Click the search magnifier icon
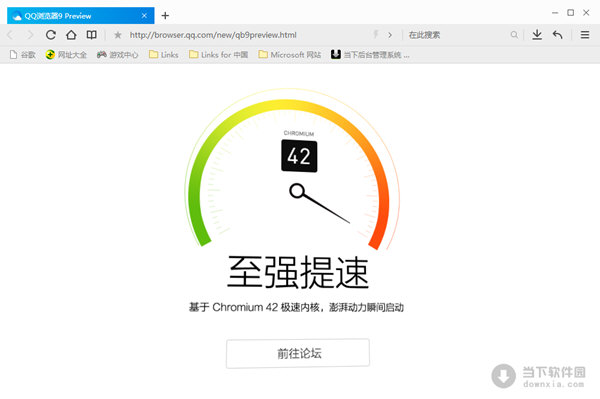 click(x=514, y=35)
